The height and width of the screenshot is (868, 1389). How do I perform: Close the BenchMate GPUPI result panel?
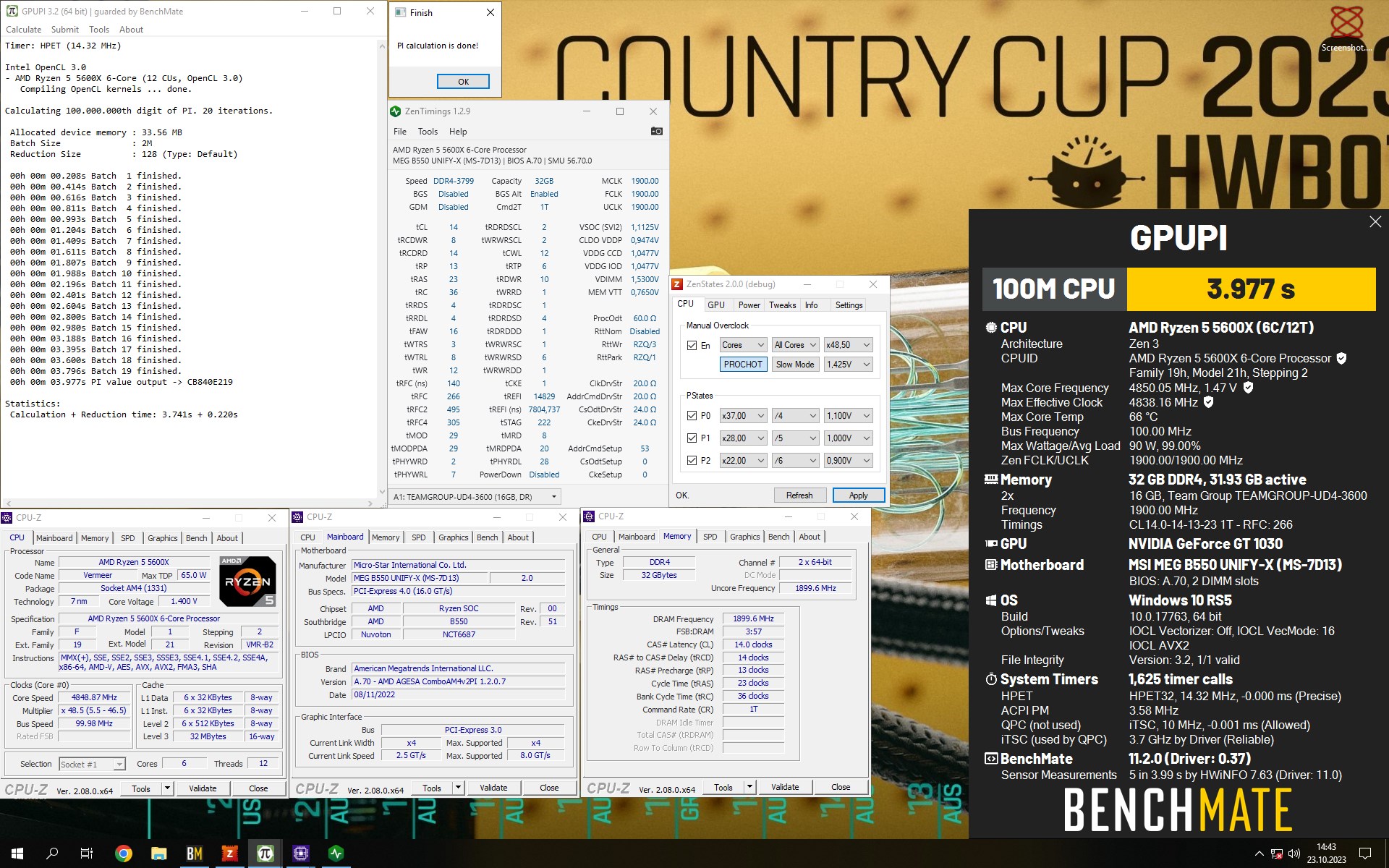(1375, 222)
